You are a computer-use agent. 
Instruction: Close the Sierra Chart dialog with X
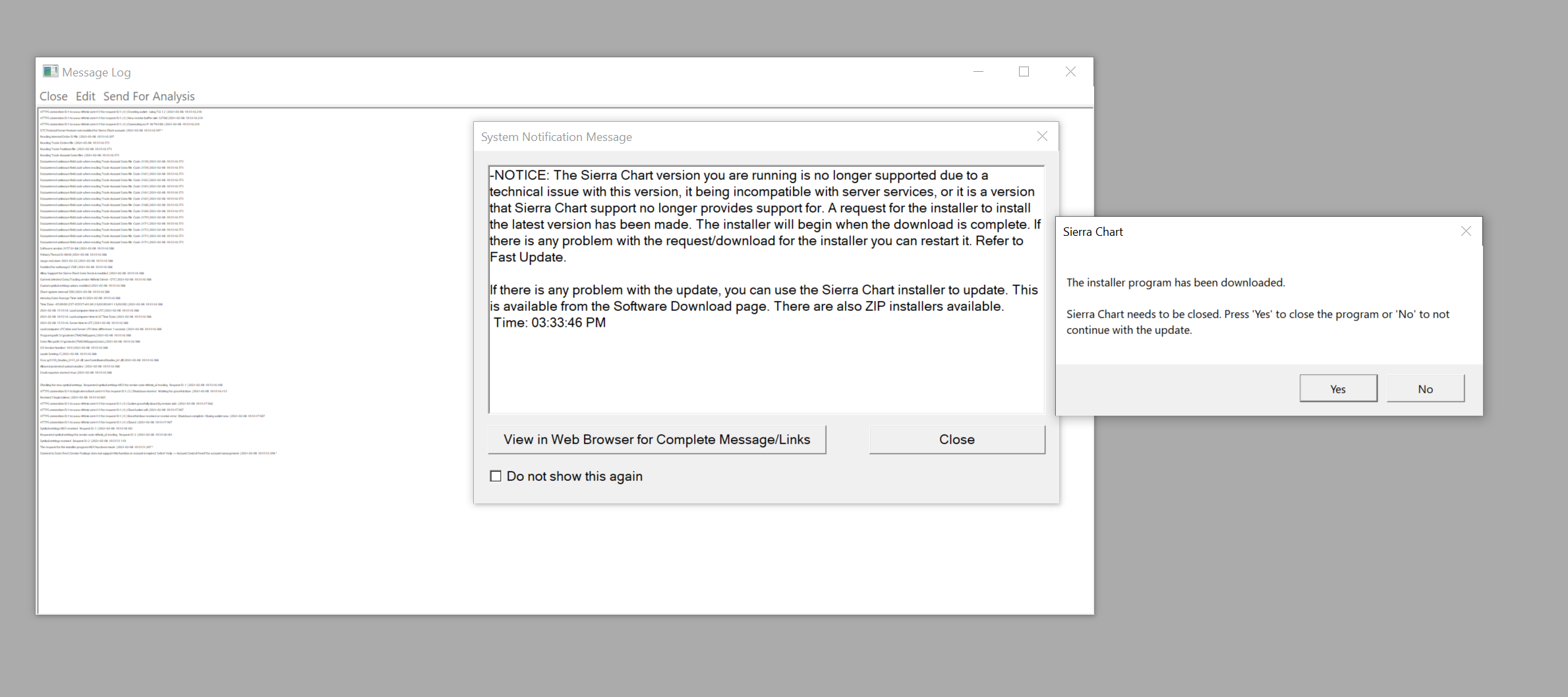tap(1466, 231)
